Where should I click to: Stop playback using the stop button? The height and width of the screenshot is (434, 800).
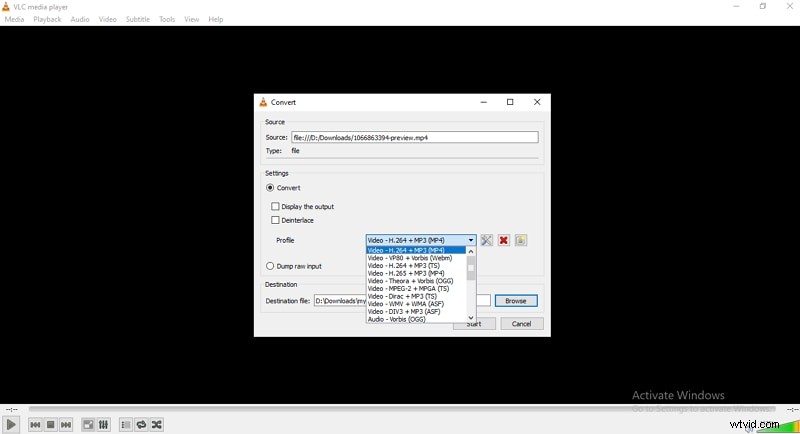pos(51,424)
